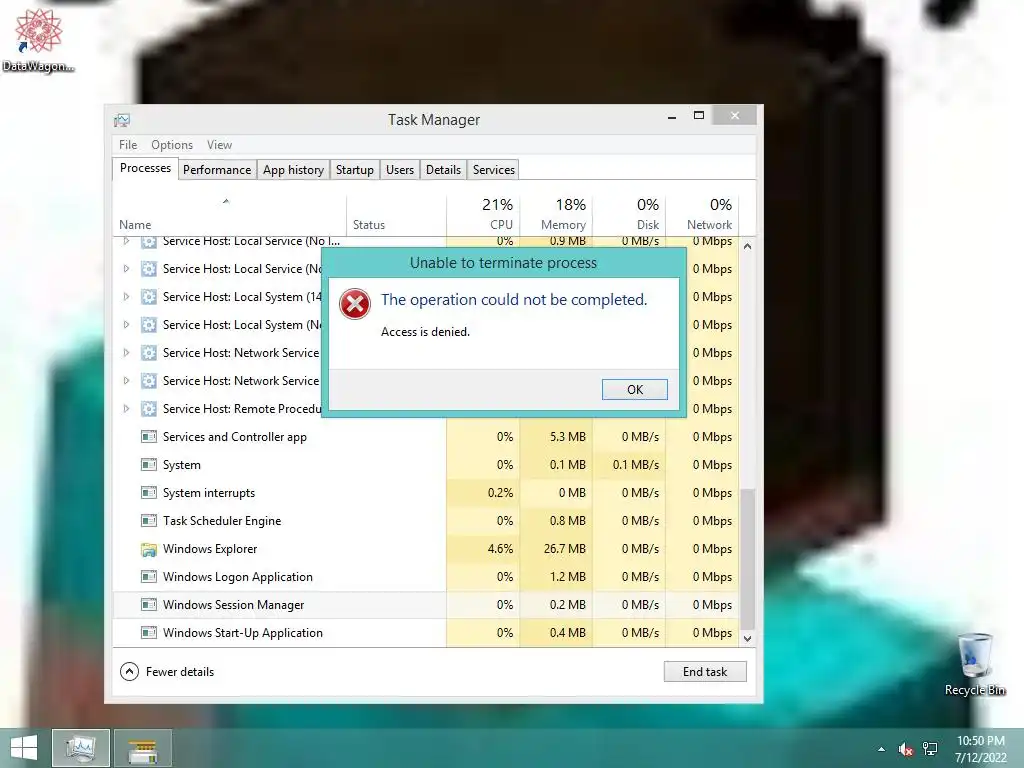Select the System interrupts row
This screenshot has height=768, width=1024.
(x=426, y=492)
